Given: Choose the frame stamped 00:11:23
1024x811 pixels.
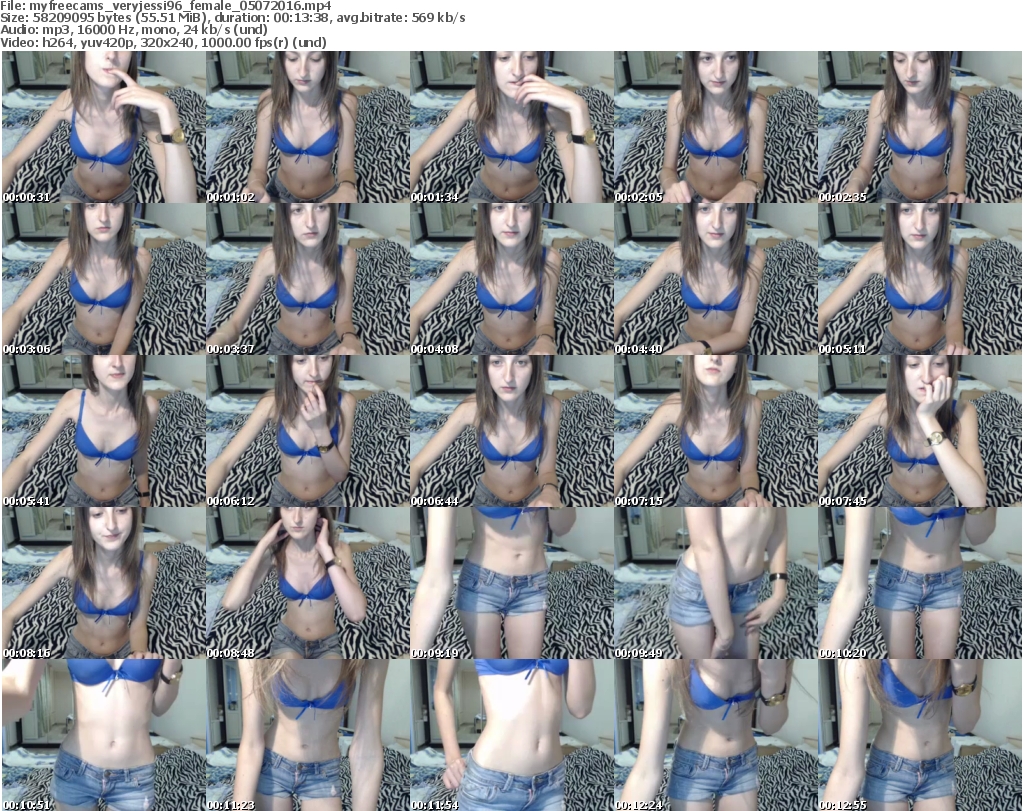Looking at the screenshot, I should click(308, 735).
